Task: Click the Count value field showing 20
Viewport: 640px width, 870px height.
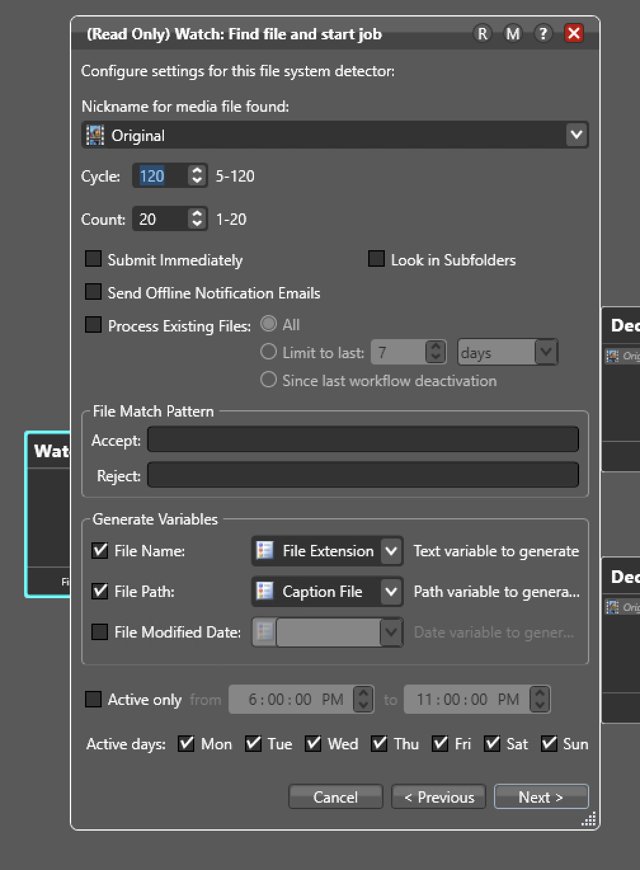Action: coord(159,219)
